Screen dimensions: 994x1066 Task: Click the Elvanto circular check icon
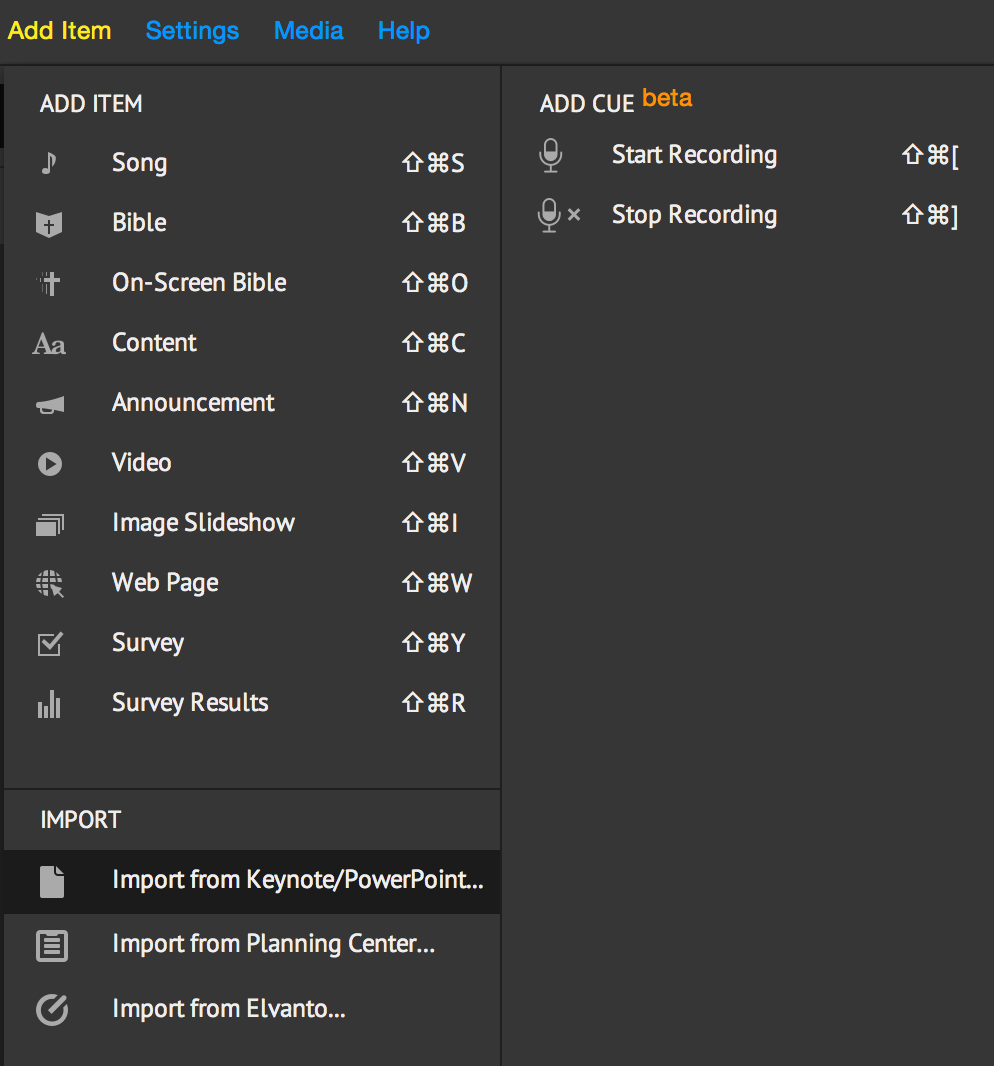52,1010
